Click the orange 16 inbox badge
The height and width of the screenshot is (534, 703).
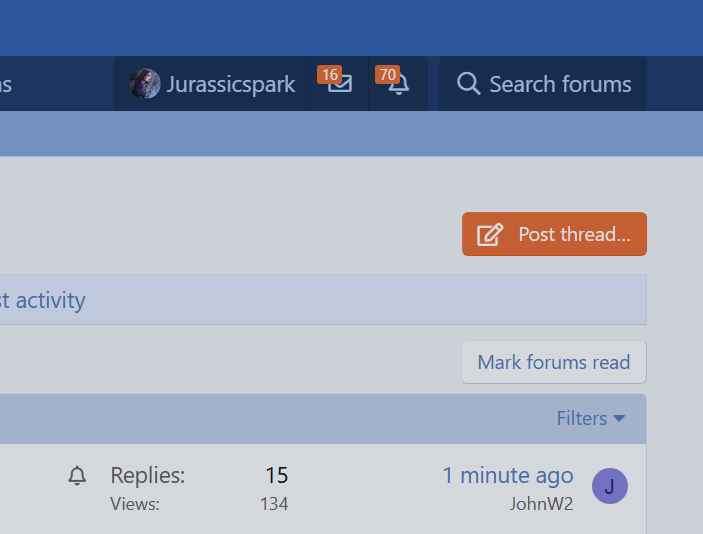coord(329,75)
